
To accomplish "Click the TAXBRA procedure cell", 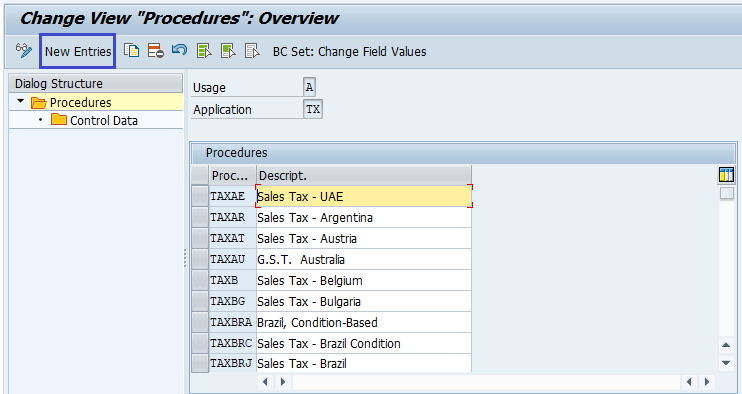I will [232, 322].
